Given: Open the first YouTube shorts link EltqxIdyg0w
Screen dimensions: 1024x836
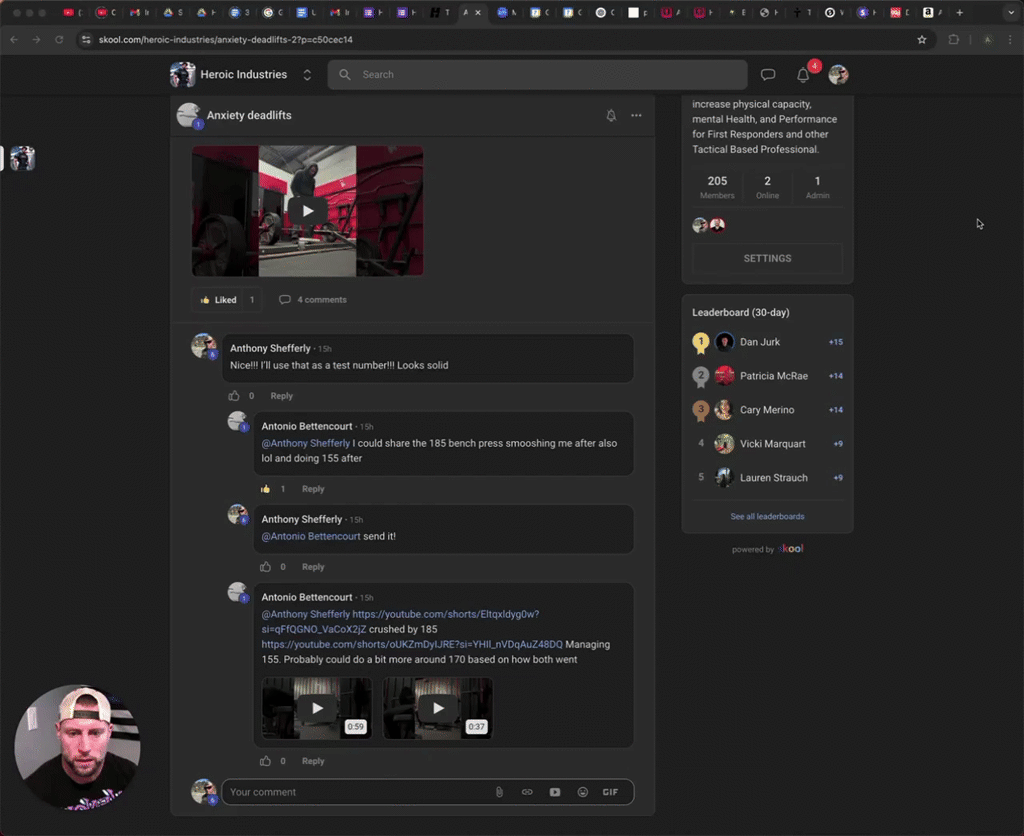Looking at the screenshot, I should pos(445,614).
